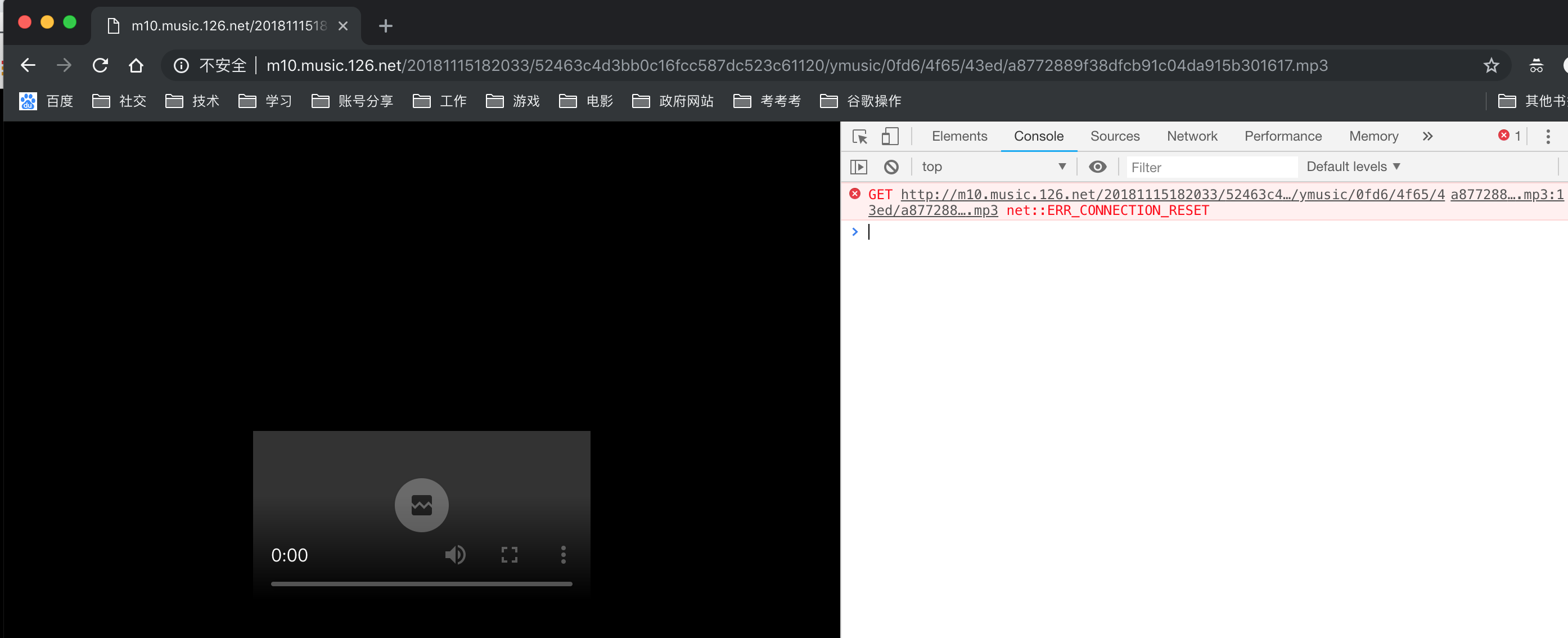Viewport: 1568px width, 638px height.
Task: Switch to the Network panel
Action: (1192, 136)
